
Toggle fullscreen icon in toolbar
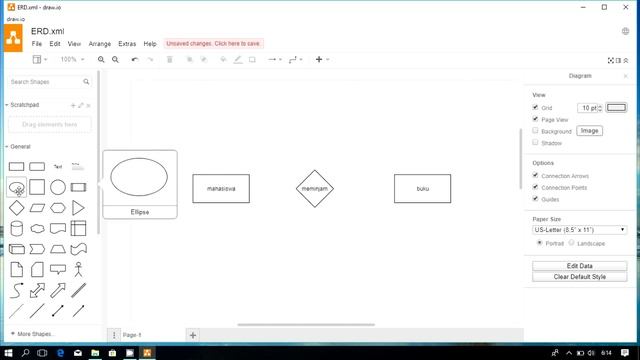[611, 60]
